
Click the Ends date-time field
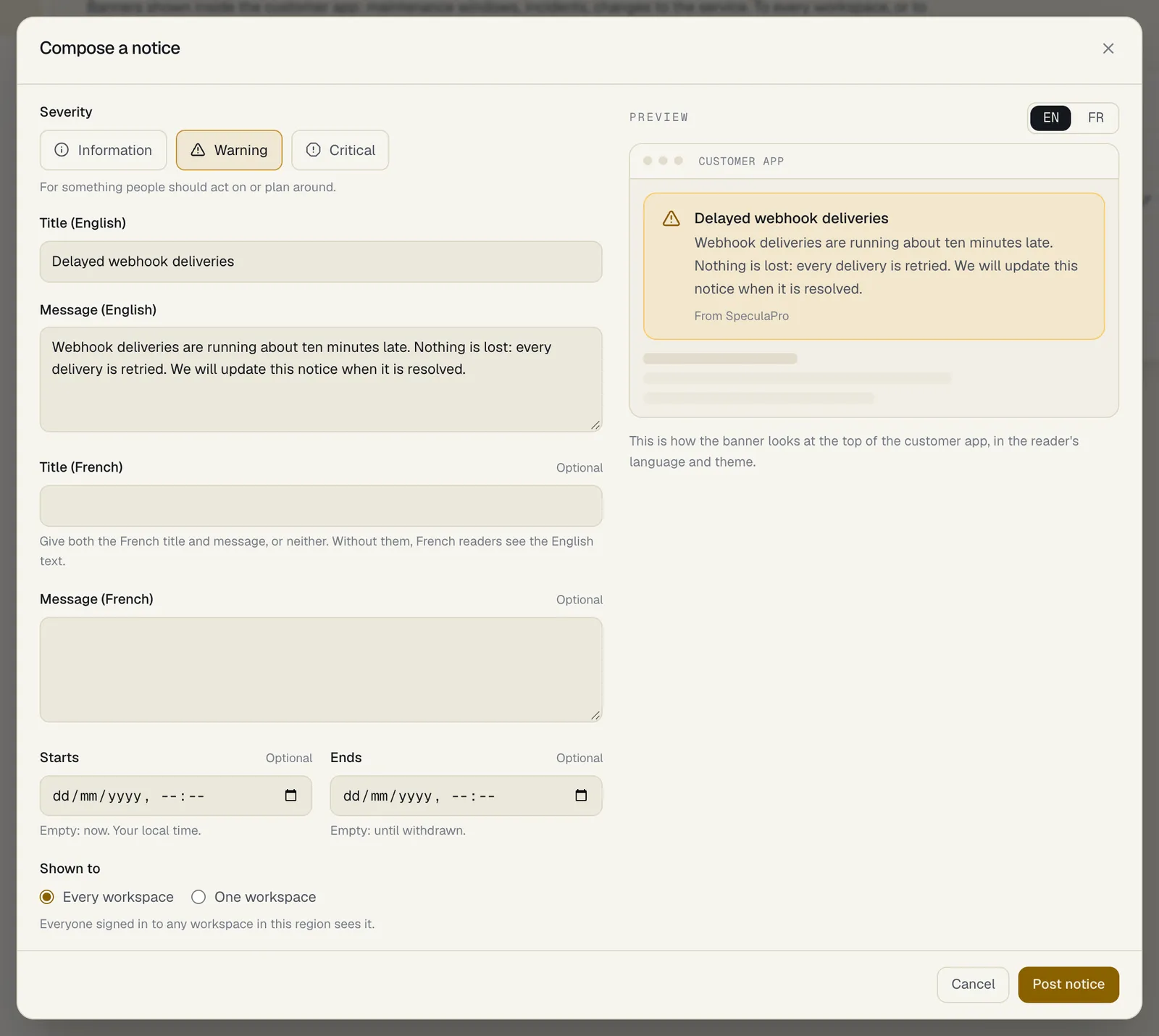tap(466, 795)
